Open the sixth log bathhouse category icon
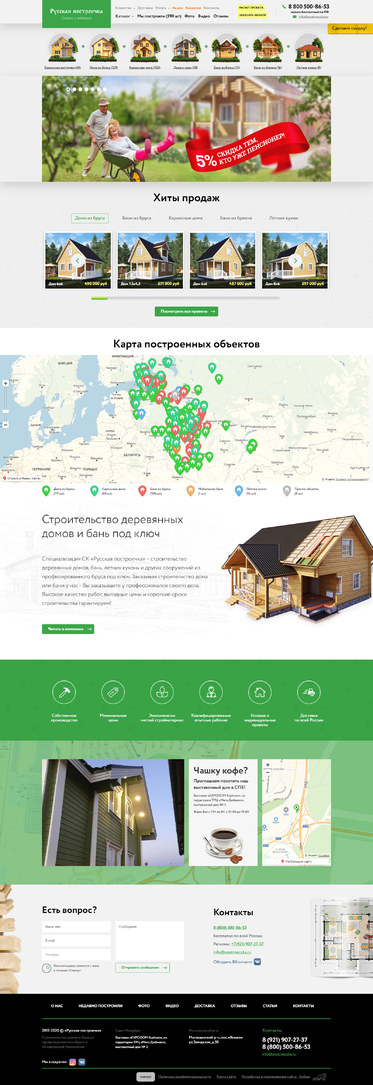The image size is (373, 1085). click(267, 48)
